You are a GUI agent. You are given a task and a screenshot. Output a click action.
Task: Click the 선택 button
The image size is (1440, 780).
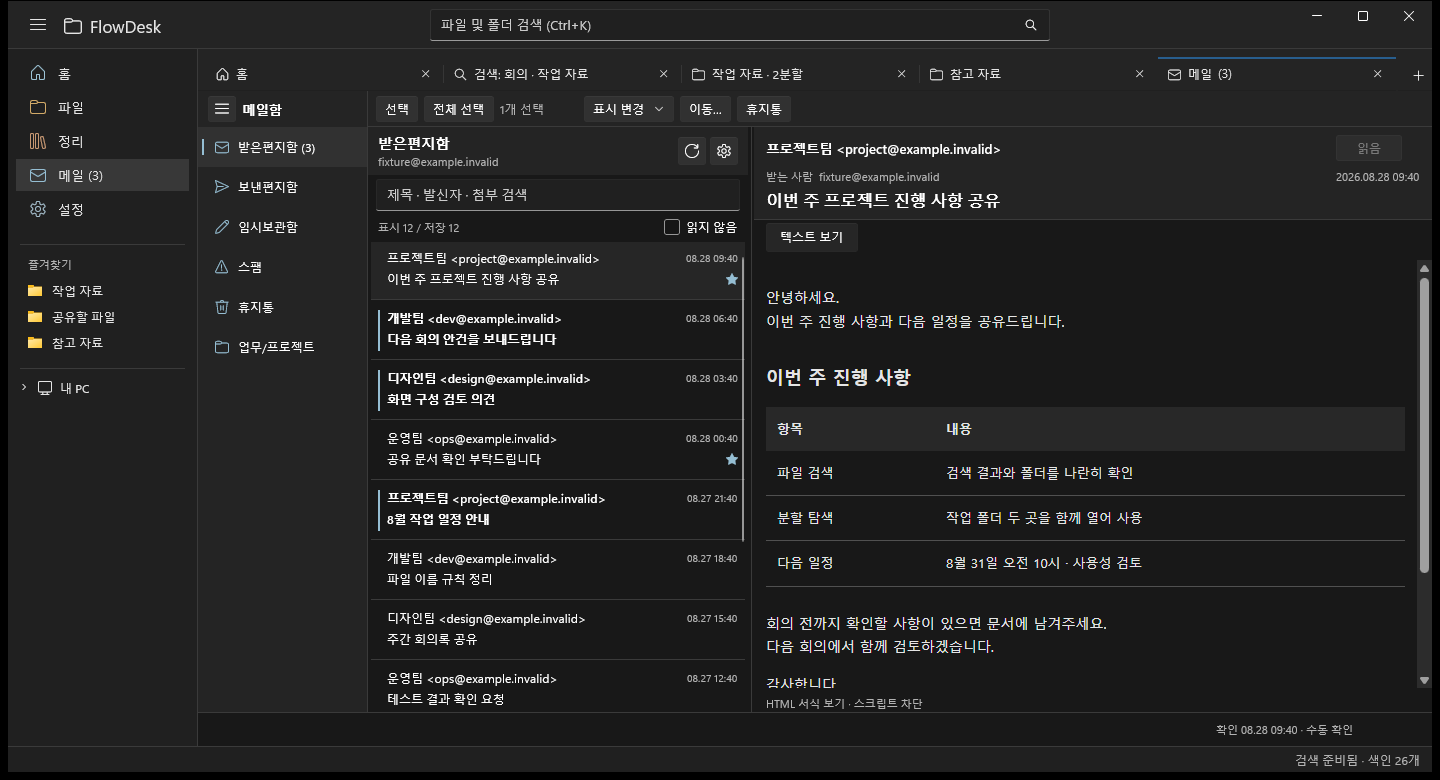(x=397, y=109)
